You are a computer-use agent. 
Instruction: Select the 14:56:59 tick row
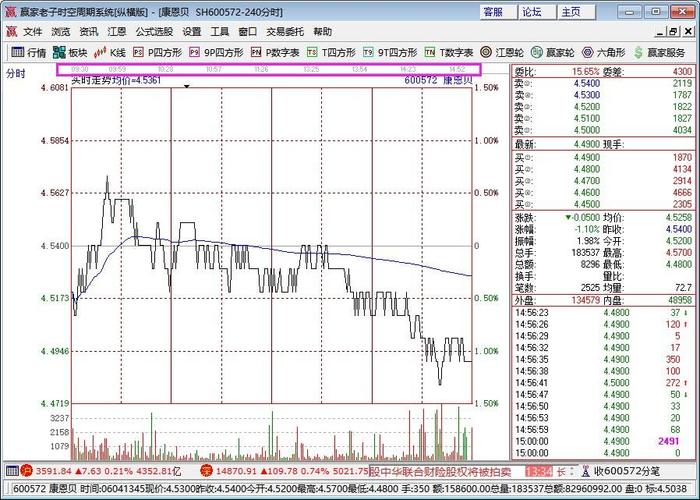tap(604, 429)
